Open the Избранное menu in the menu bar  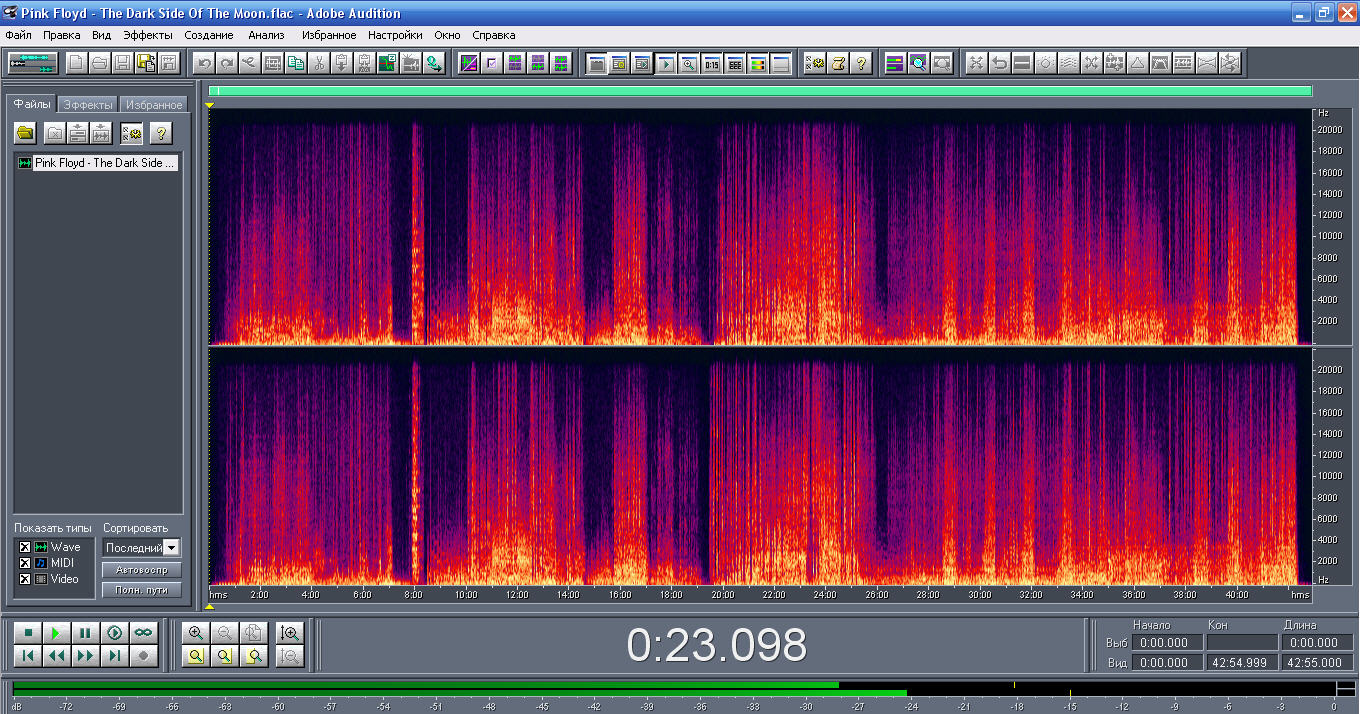point(329,35)
